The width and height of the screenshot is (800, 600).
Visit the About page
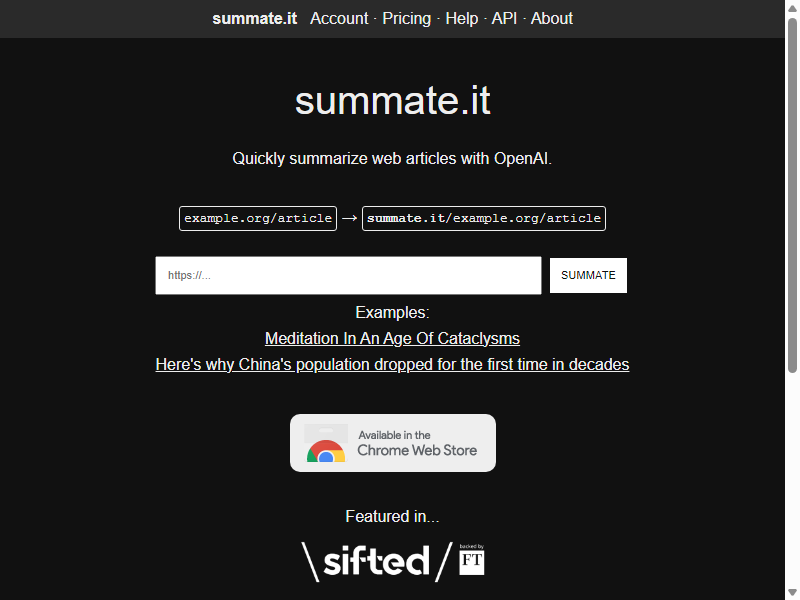coord(552,18)
